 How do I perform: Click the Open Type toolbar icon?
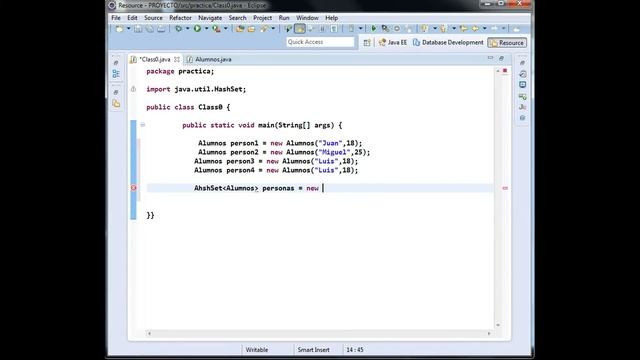[240, 29]
